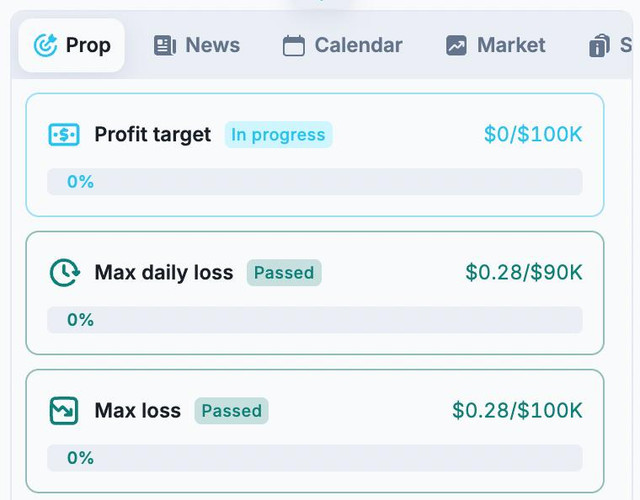This screenshot has width=640, height=500.
Task: Click the Max daily loss clock icon
Action: pyautogui.click(x=64, y=273)
